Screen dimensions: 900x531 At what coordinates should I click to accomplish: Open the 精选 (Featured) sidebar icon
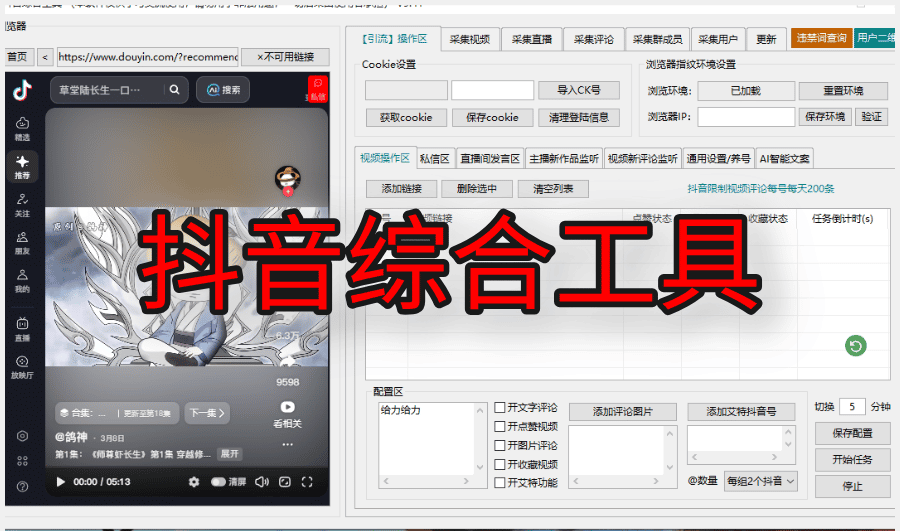[x=22, y=128]
